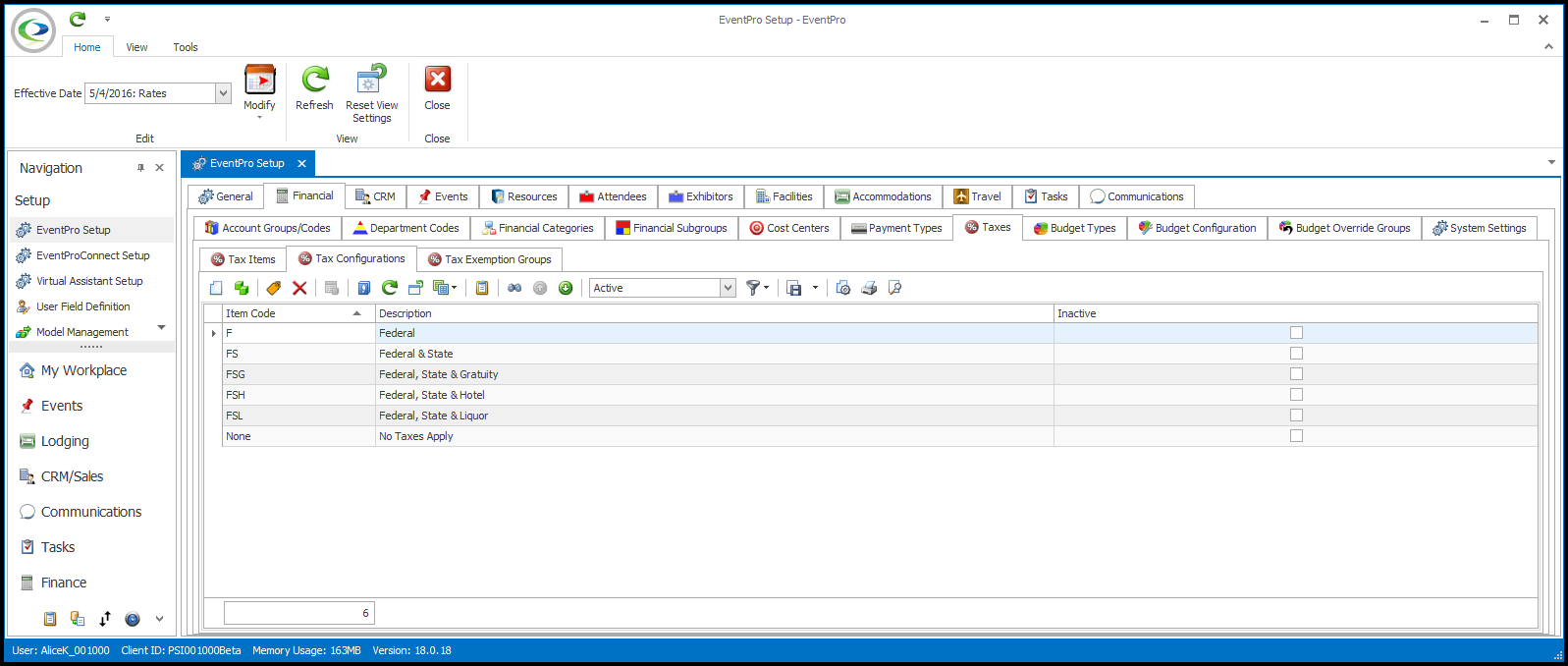
Task: Click the green cubes icon in the grid toolbar
Action: click(x=242, y=288)
